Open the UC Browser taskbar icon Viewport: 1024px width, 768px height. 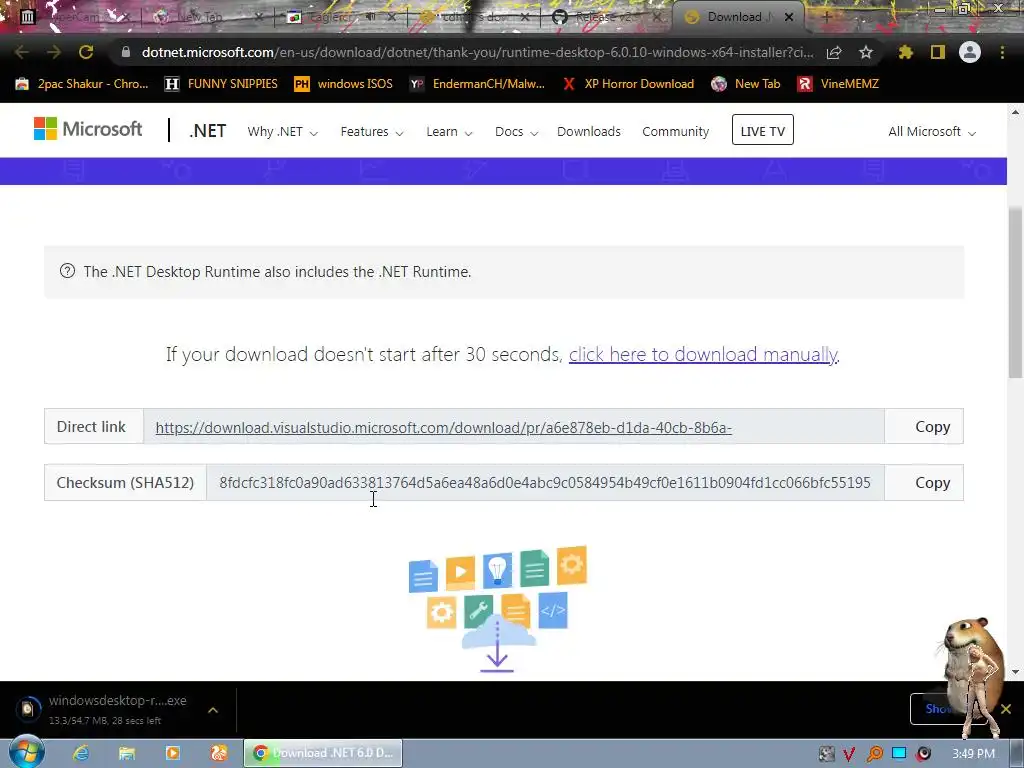pos(219,753)
